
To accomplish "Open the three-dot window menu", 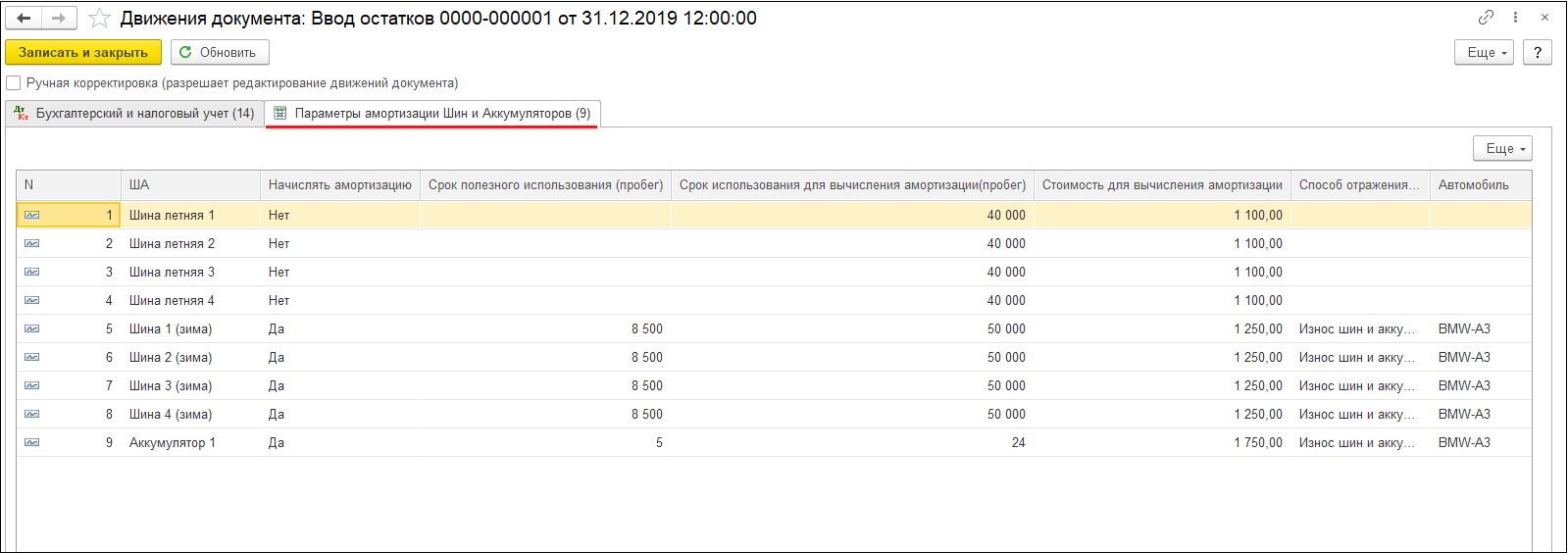I will click(x=1515, y=18).
